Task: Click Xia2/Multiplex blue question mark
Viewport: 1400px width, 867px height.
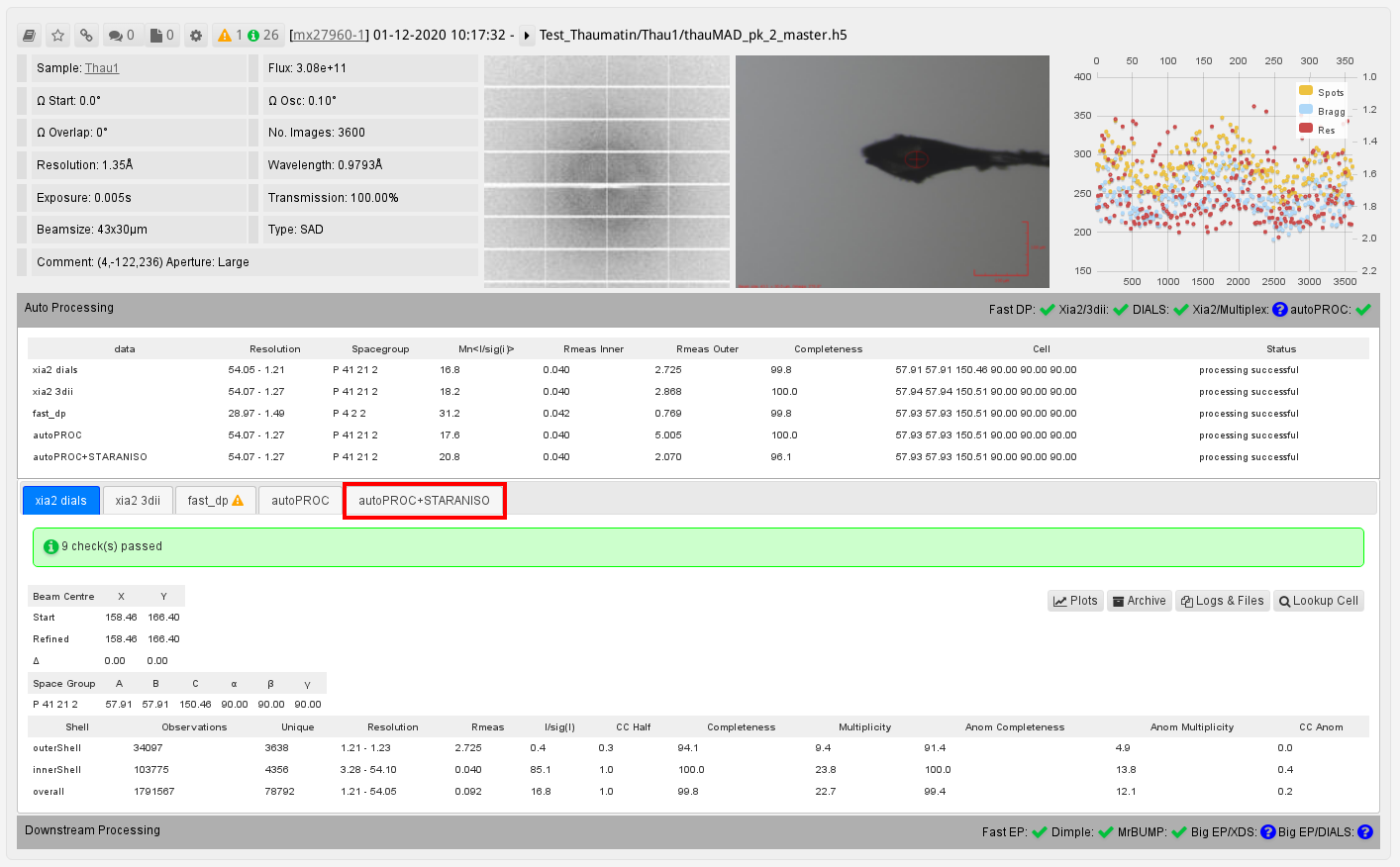Action: pyautogui.click(x=1279, y=310)
